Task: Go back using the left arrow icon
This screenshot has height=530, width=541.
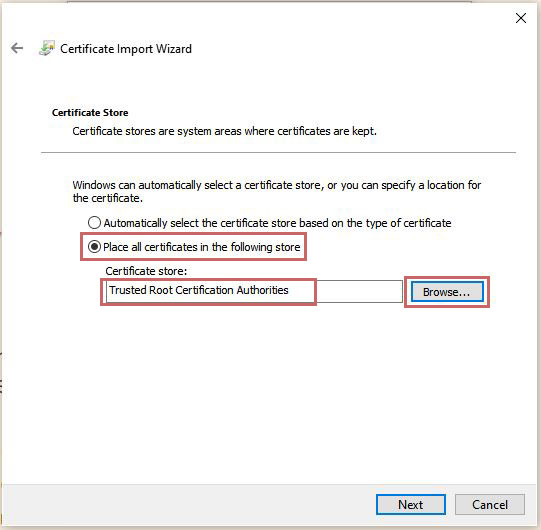Action: pos(17,48)
